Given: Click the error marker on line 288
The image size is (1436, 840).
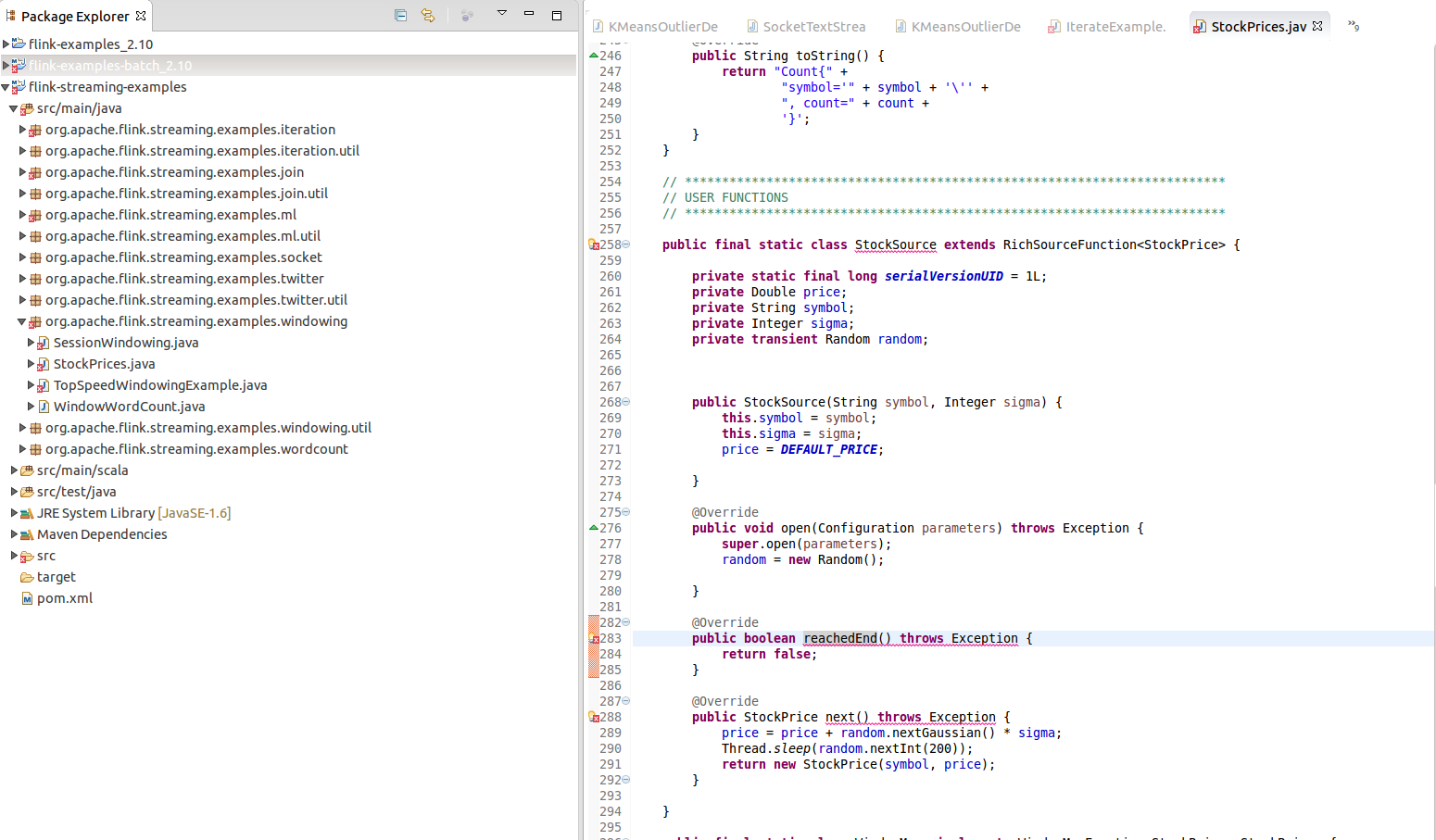Looking at the screenshot, I should click(594, 718).
